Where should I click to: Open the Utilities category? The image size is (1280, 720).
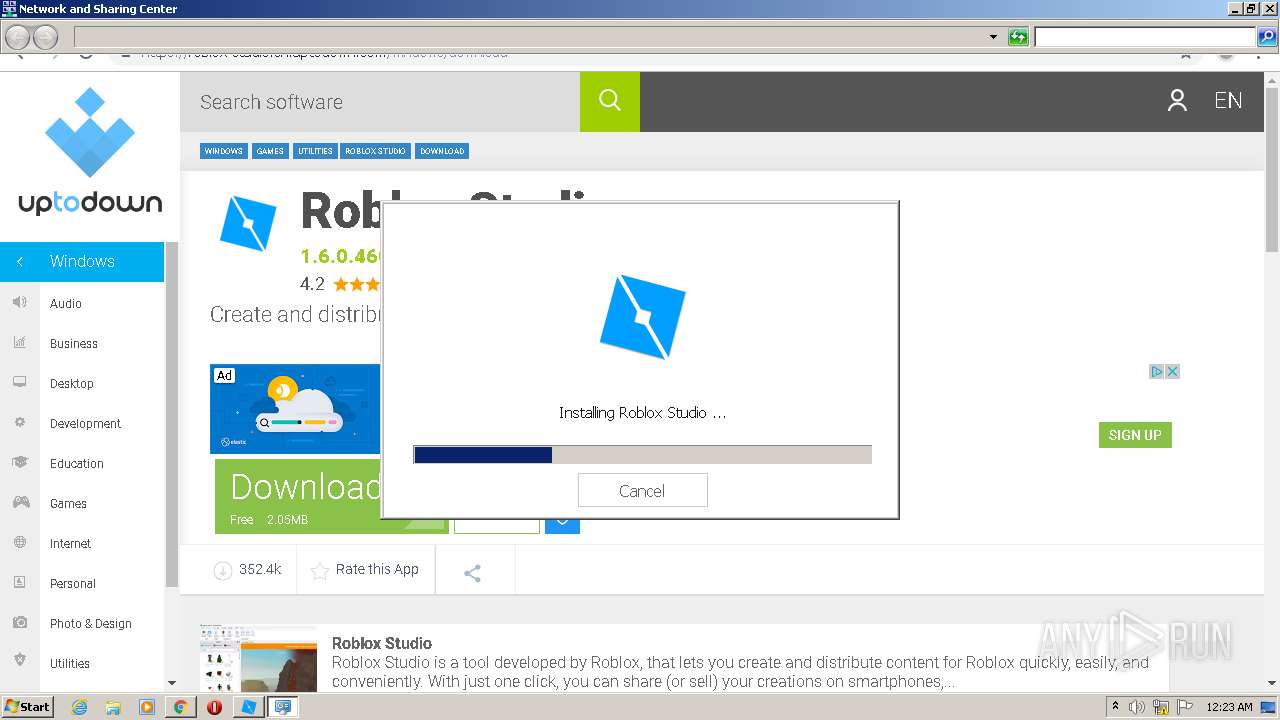pos(70,663)
